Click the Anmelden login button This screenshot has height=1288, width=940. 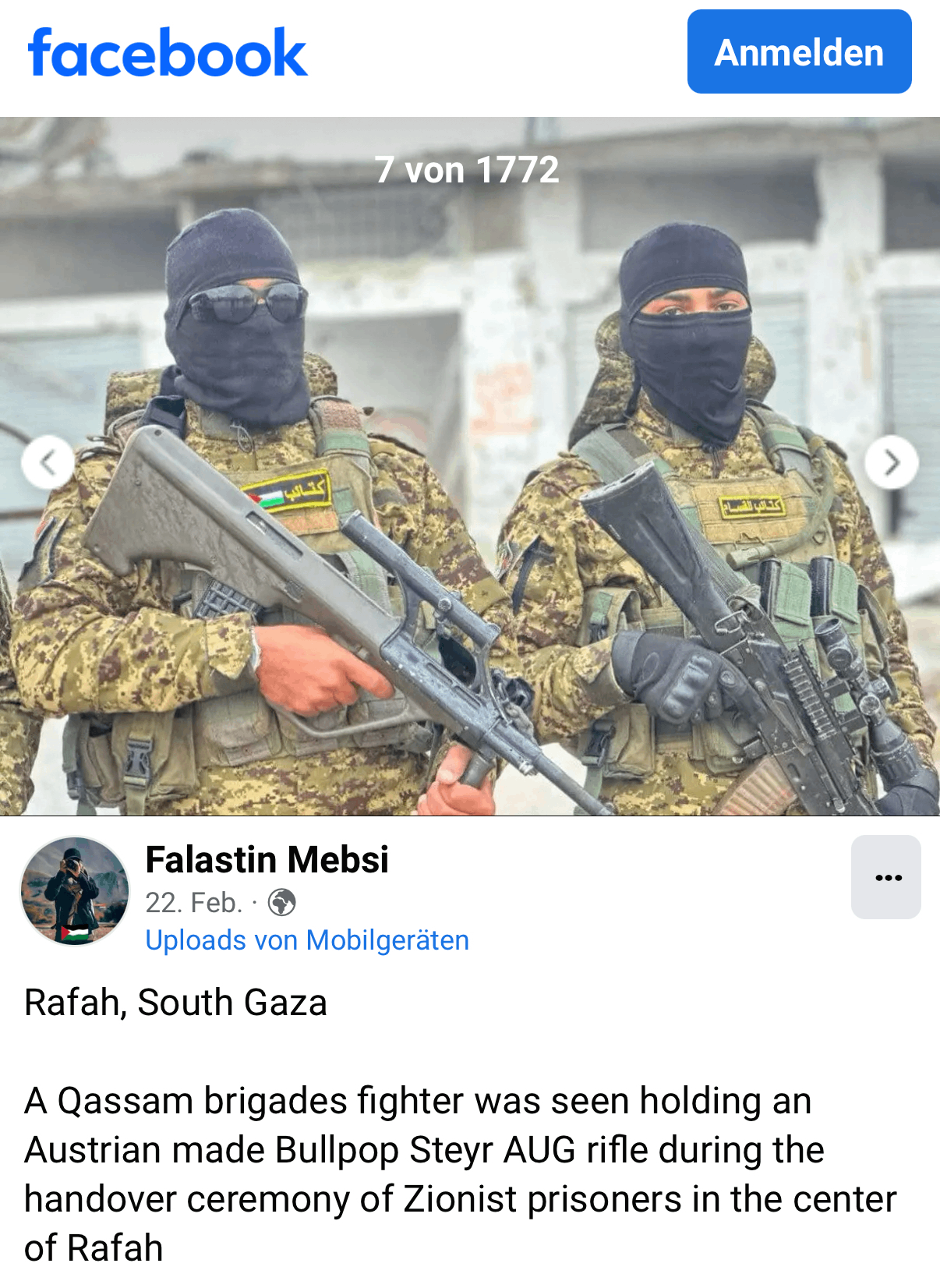(799, 51)
